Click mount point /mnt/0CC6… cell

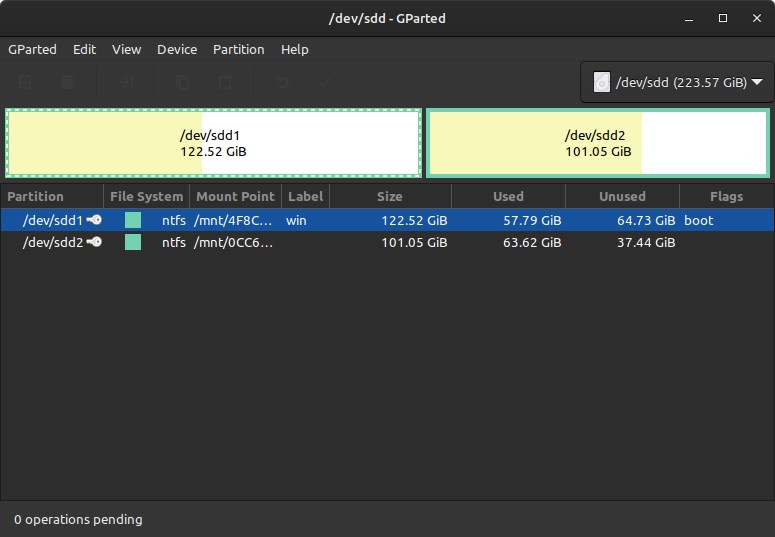(x=233, y=242)
